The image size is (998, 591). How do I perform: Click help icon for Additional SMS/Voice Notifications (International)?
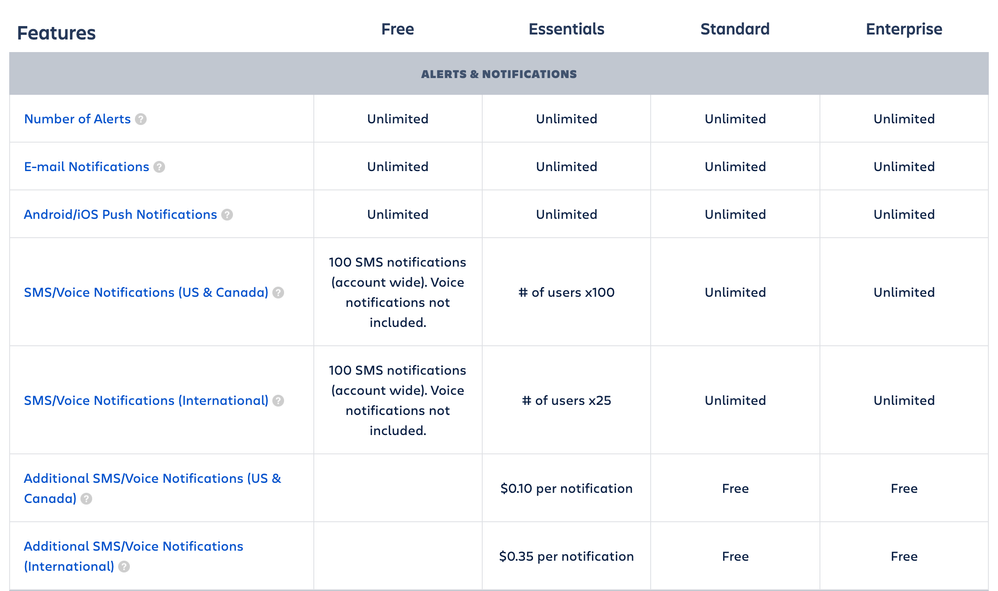pyautogui.click(x=124, y=567)
